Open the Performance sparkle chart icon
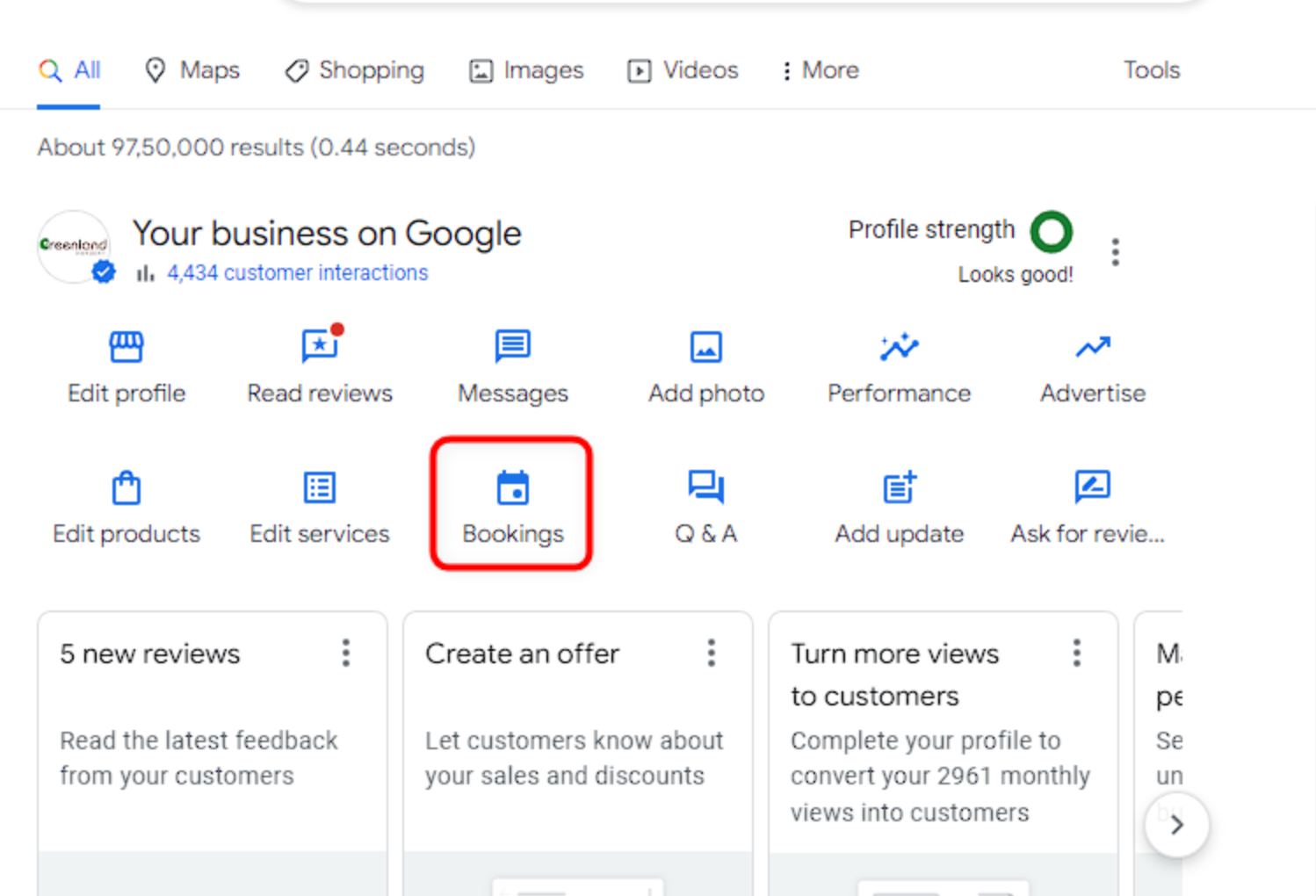The height and width of the screenshot is (896, 1316). (900, 347)
